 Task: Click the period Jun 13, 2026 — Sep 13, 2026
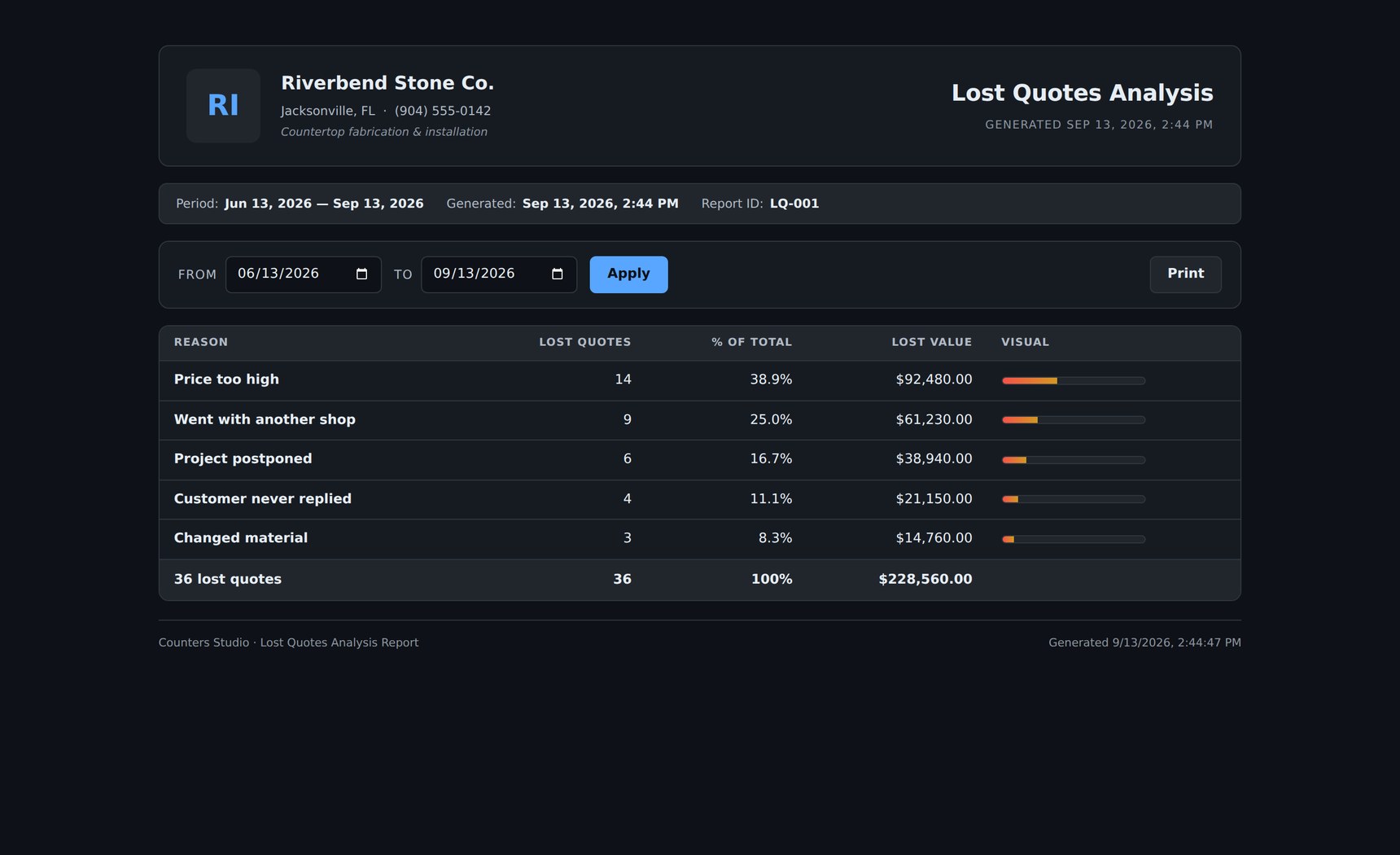click(x=324, y=204)
